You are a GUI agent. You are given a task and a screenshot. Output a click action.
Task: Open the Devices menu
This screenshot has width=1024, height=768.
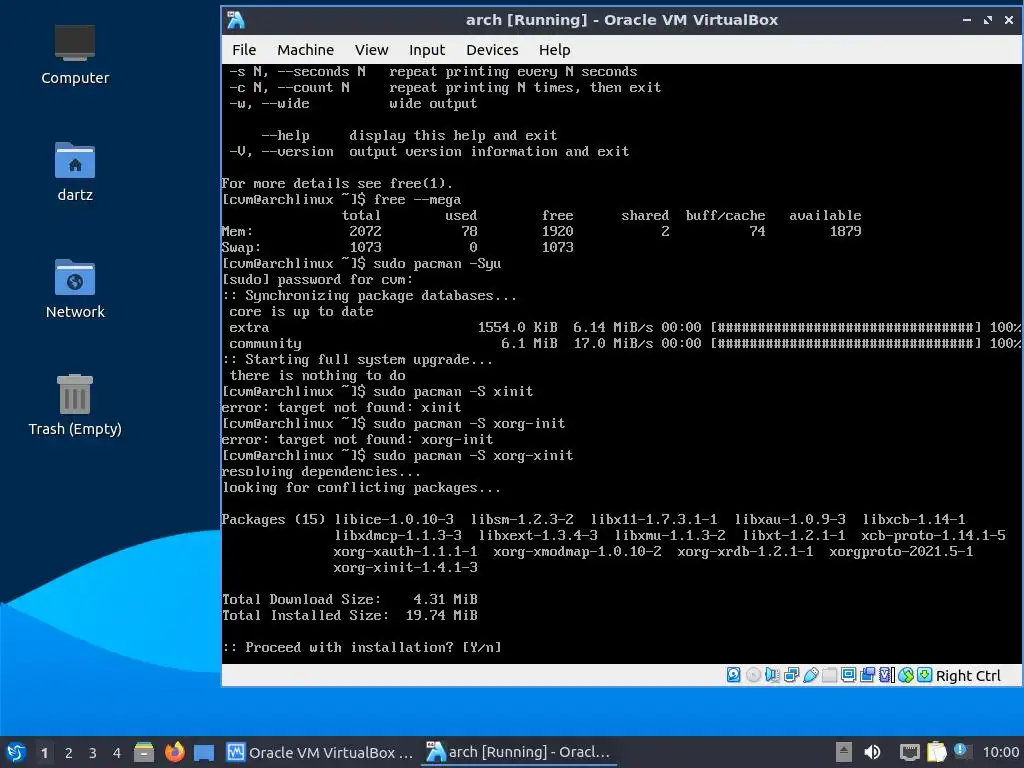pyautogui.click(x=492, y=50)
